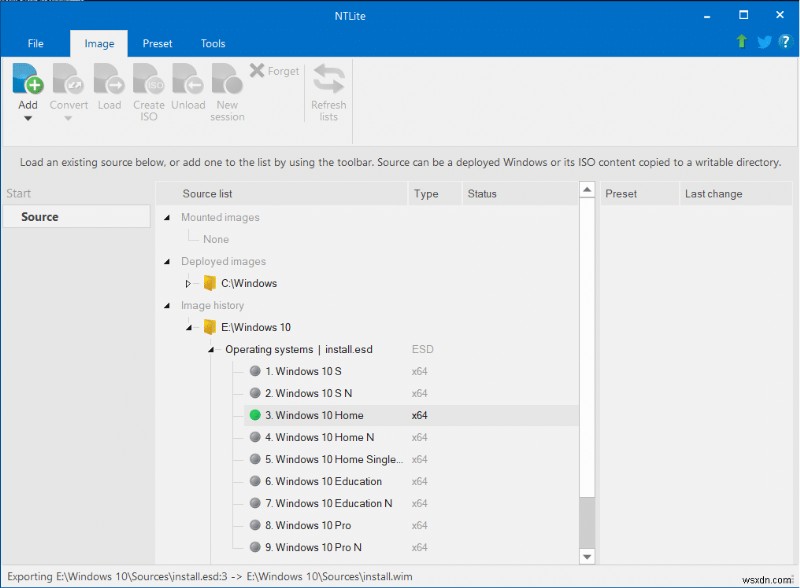Select the Source item in the Start pane
Viewport: 800px width, 588px height.
pyautogui.click(x=78, y=216)
